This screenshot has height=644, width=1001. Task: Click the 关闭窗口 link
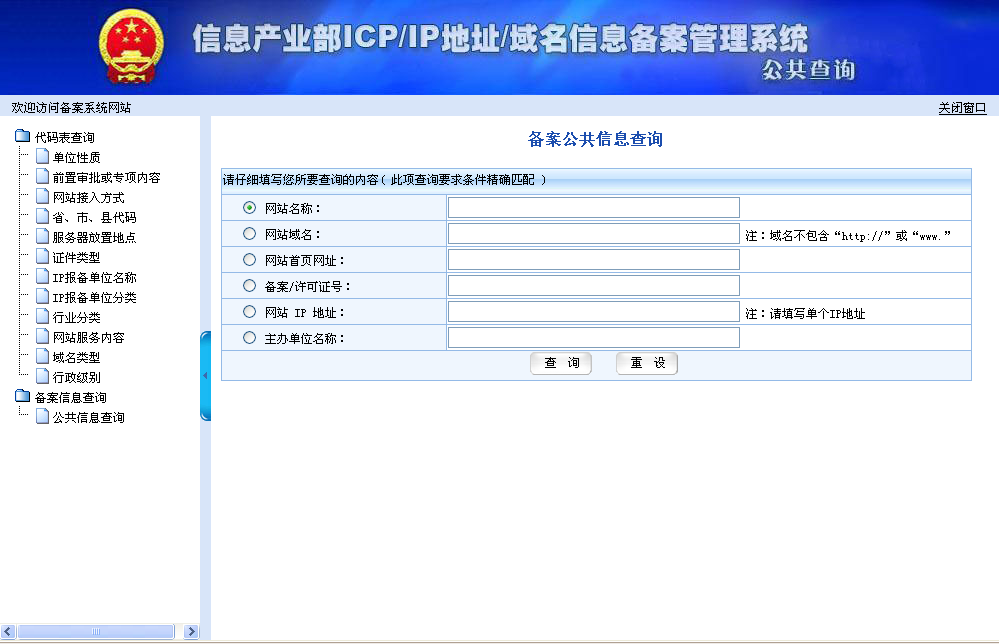coord(962,108)
